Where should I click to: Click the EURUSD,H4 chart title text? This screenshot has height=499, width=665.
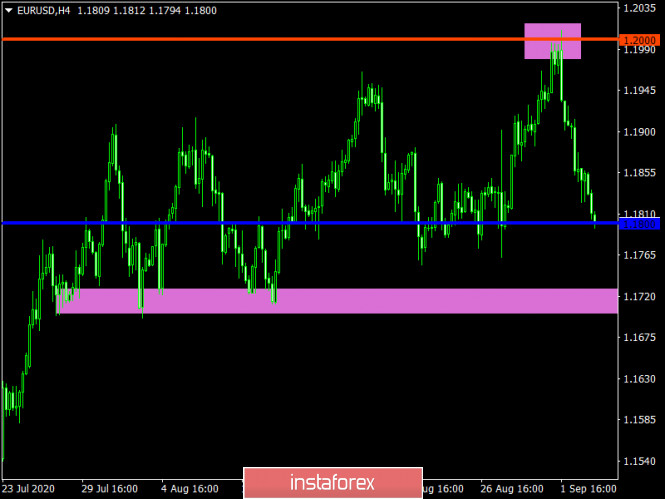45,11
